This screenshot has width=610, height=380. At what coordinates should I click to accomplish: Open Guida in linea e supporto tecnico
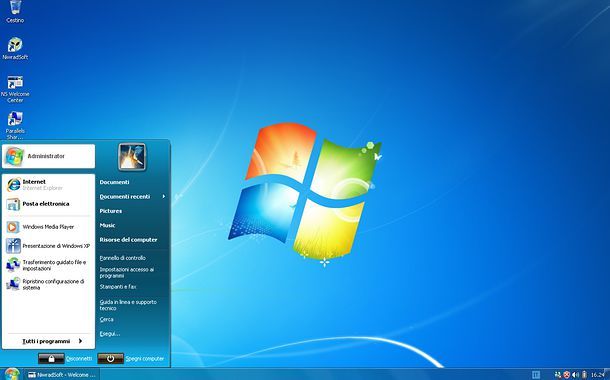(128, 305)
